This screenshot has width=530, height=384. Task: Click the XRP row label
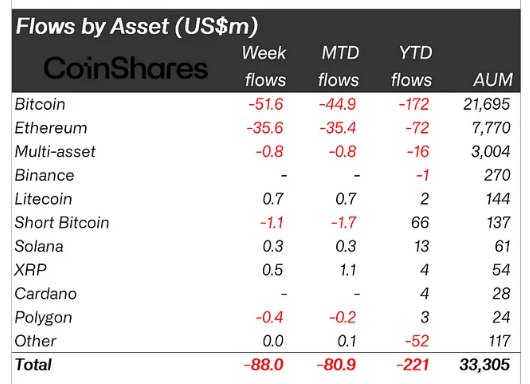tap(30, 270)
